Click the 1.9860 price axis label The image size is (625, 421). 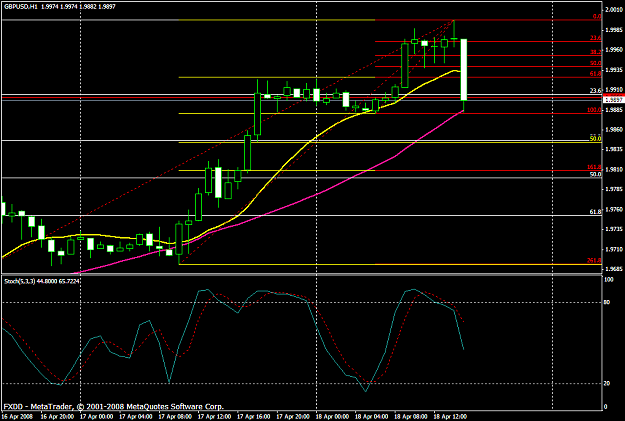tap(614, 130)
